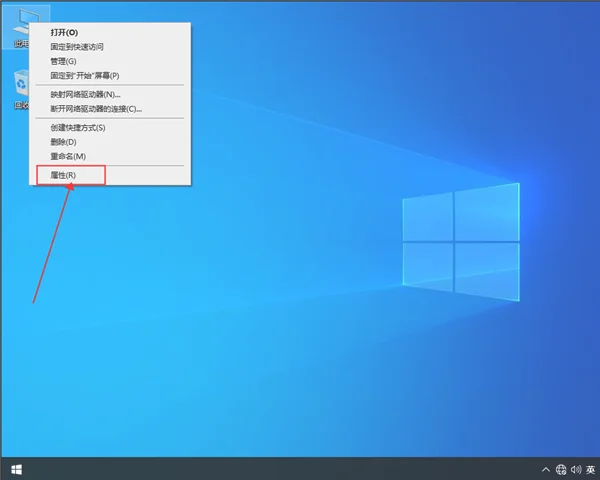Open the network globe tray icon
This screenshot has height=480, width=600.
click(561, 469)
